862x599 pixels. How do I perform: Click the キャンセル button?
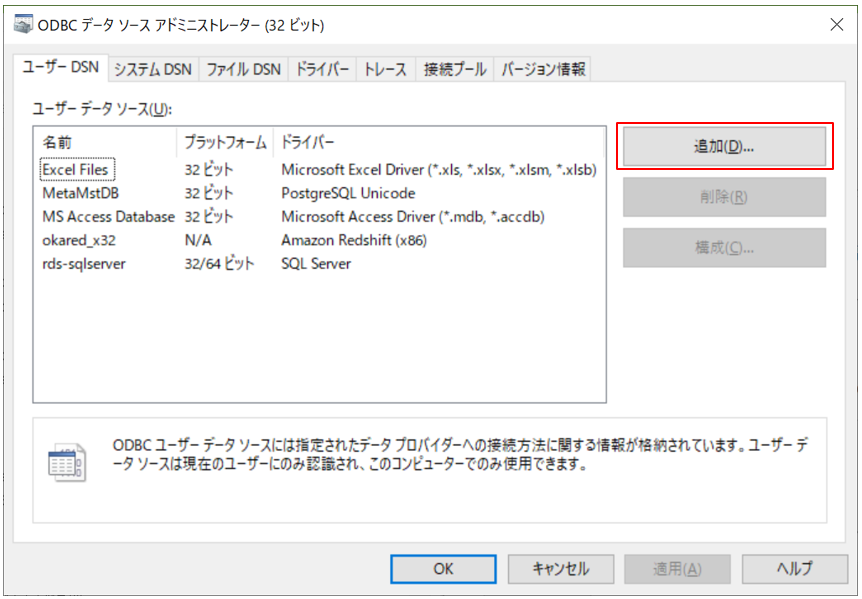tap(560, 569)
